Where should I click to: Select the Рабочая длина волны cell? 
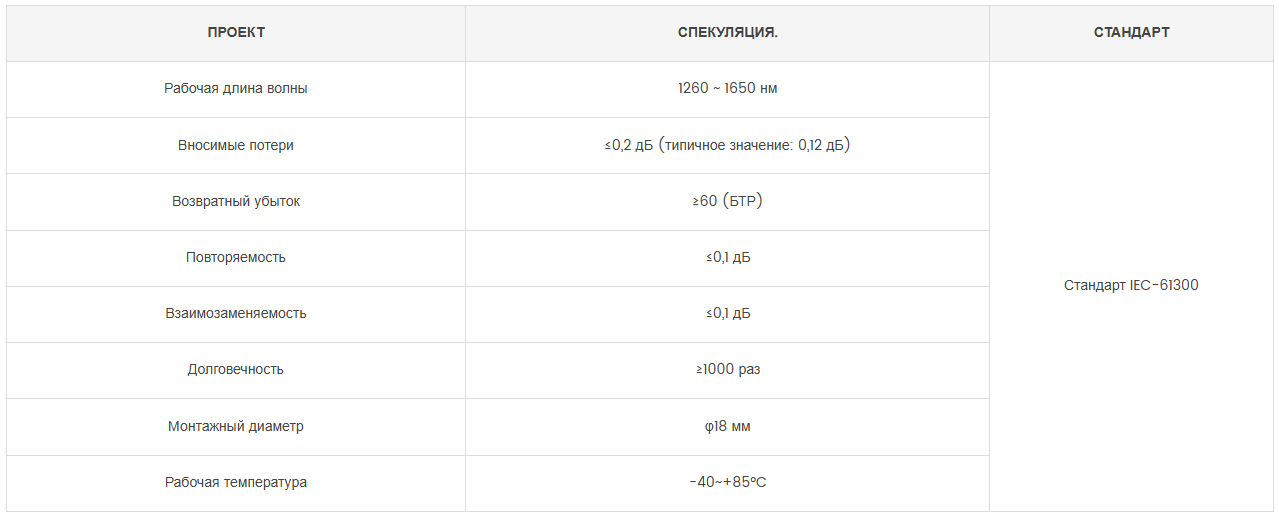point(236,88)
